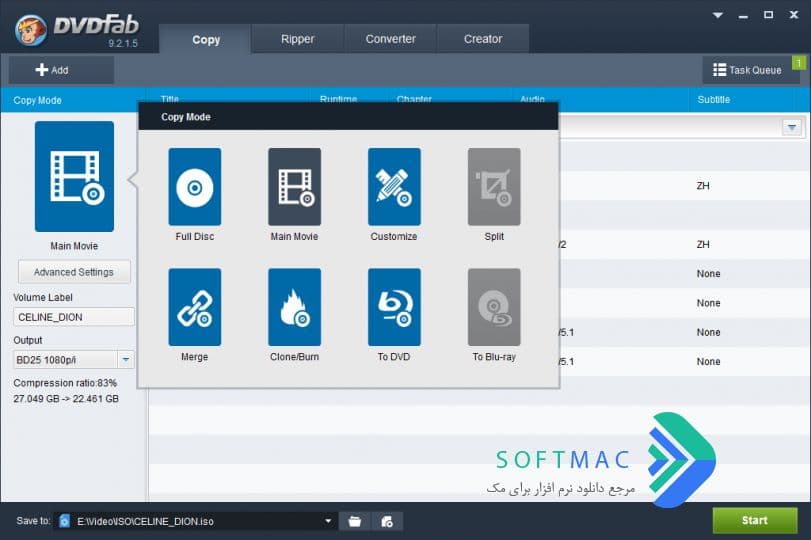Open the Task Queue
Viewport: 811px width, 540px height.
[x=747, y=70]
